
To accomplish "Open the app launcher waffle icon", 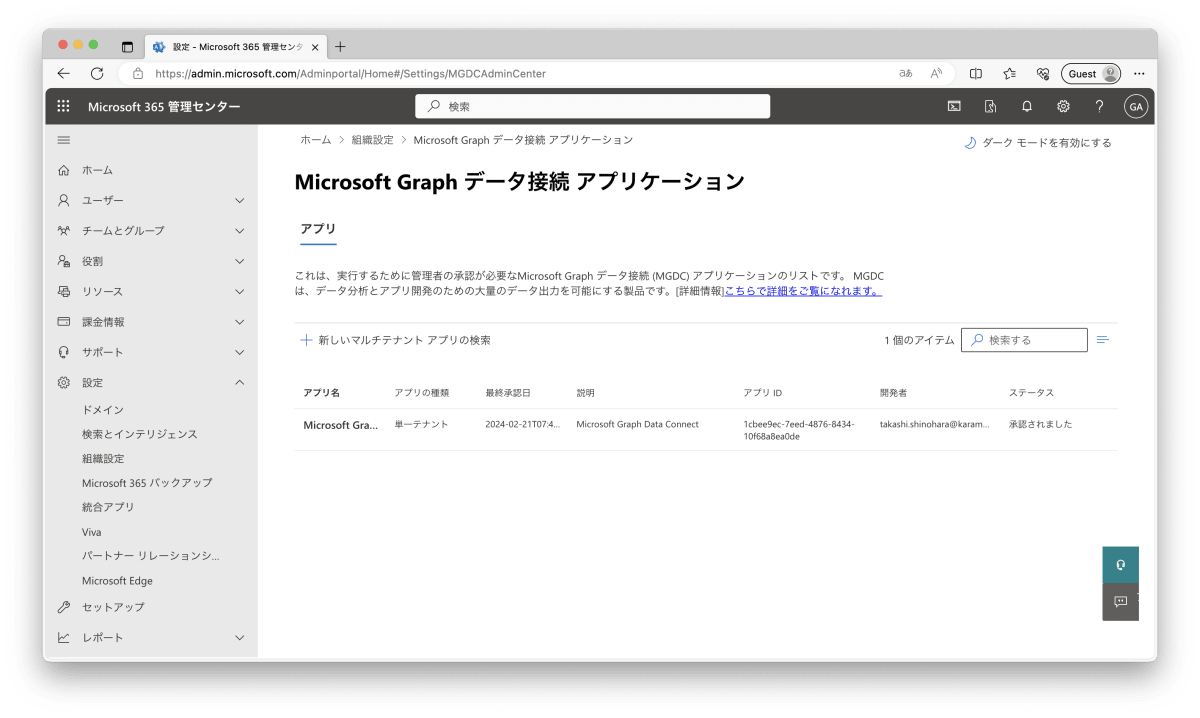I will (63, 107).
